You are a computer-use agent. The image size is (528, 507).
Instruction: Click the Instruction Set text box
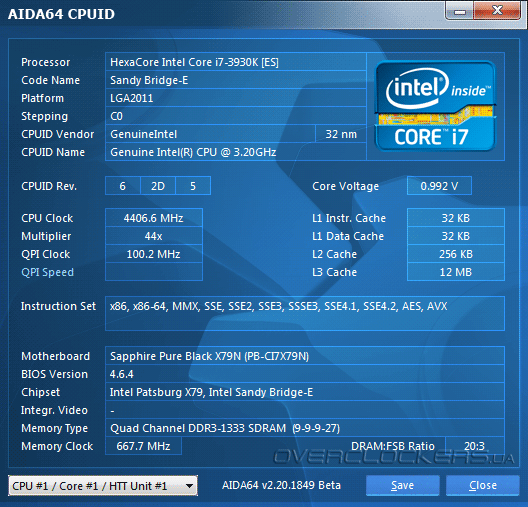pos(305,313)
